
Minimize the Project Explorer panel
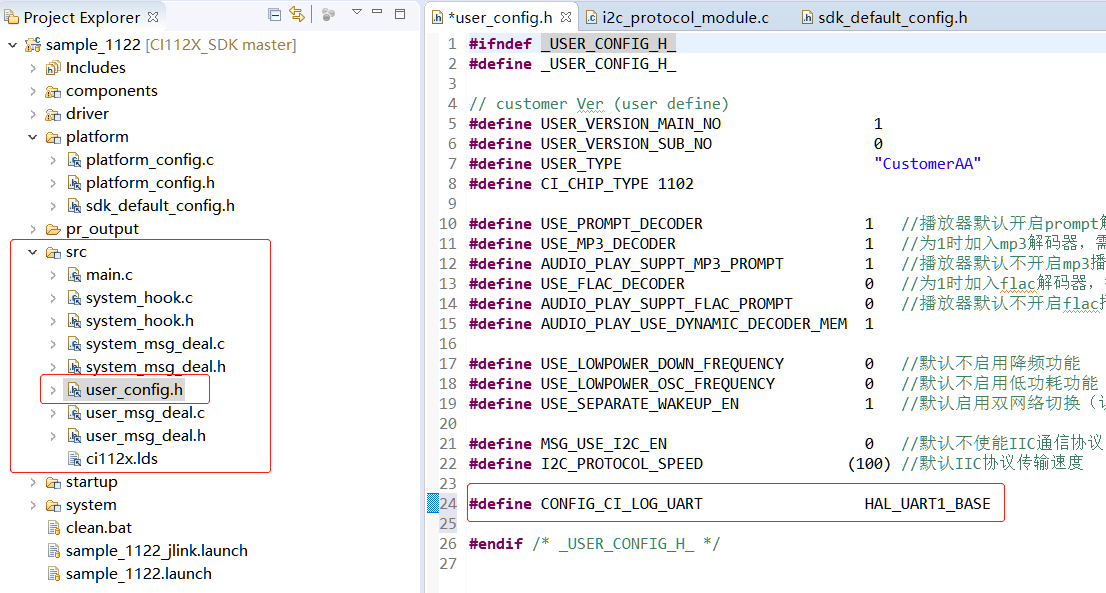pyautogui.click(x=377, y=12)
